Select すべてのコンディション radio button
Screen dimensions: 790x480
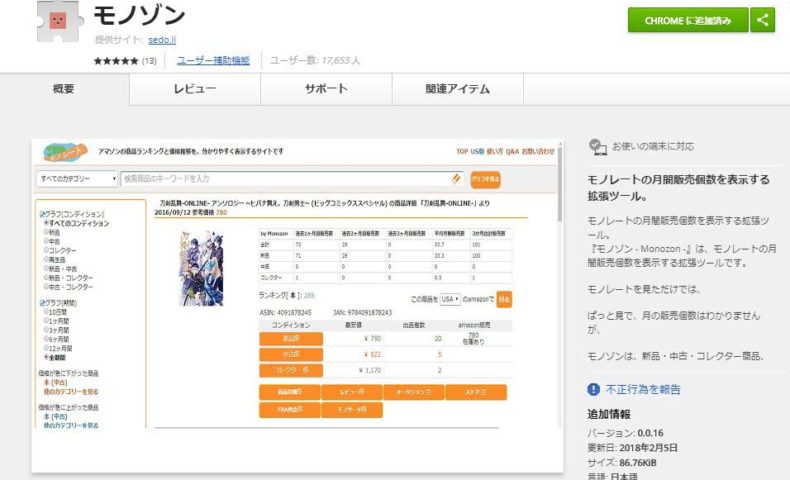tap(46, 223)
